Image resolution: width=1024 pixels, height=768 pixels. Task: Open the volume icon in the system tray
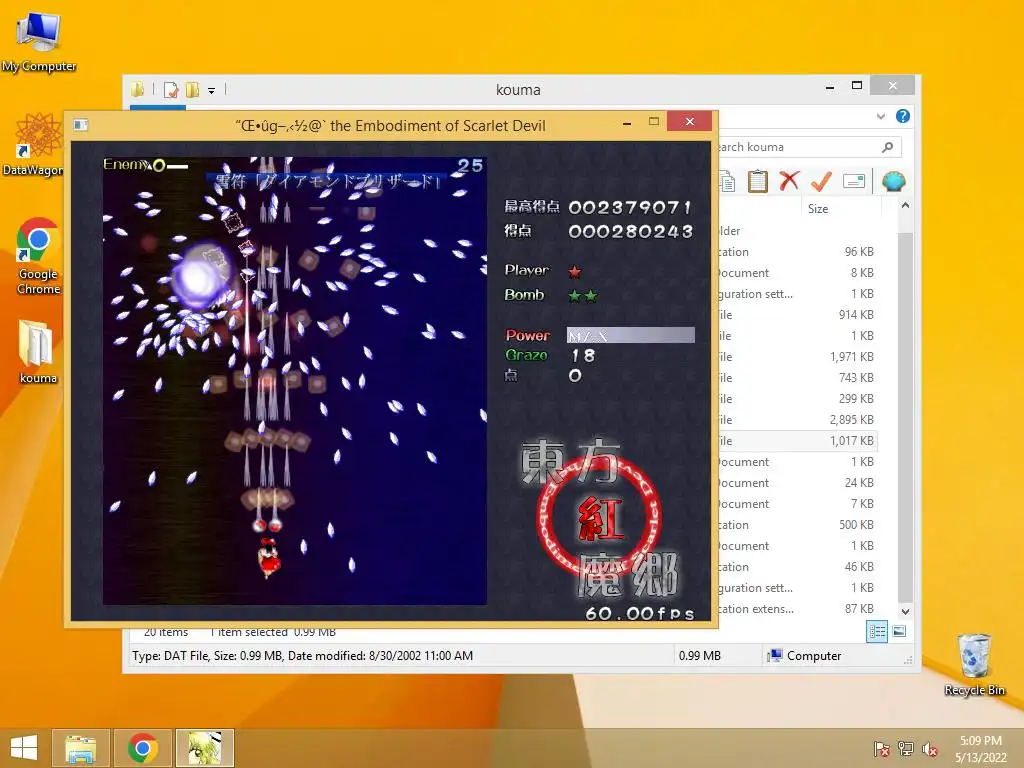(930, 748)
